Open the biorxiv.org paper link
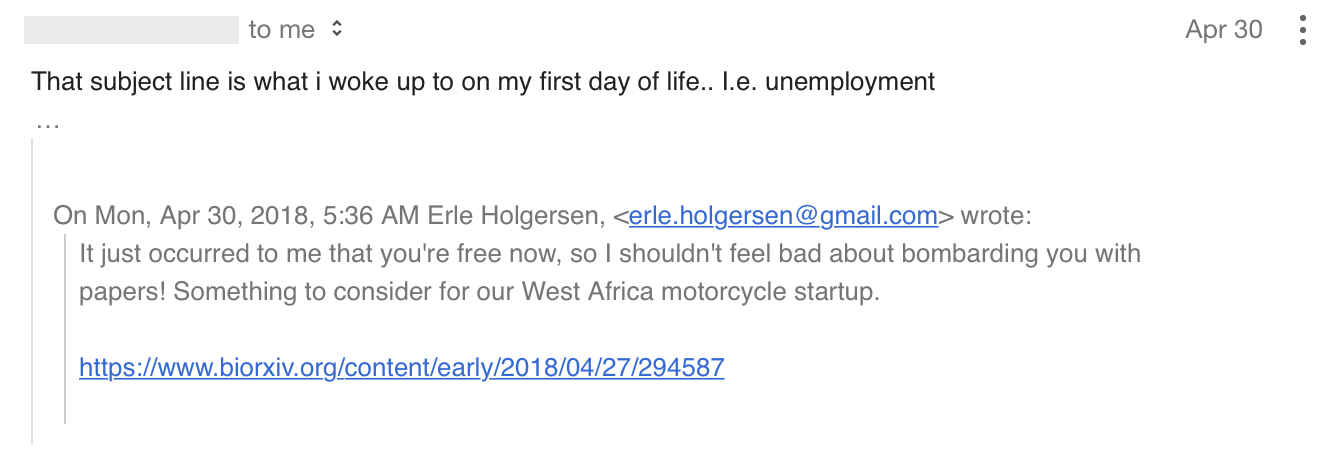Screen dimensions: 1336x456 (401, 368)
